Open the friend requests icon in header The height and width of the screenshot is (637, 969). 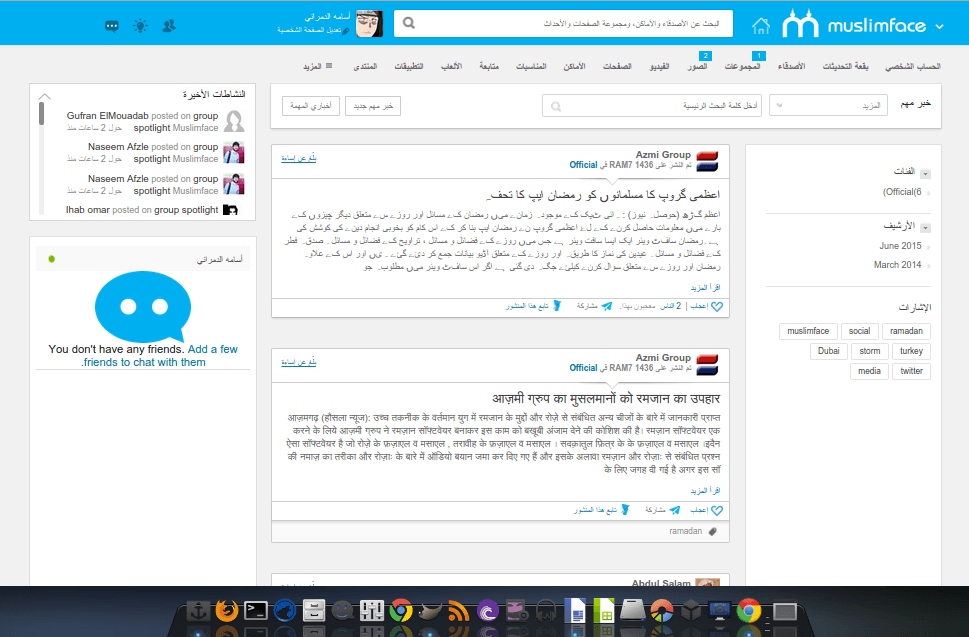point(168,26)
